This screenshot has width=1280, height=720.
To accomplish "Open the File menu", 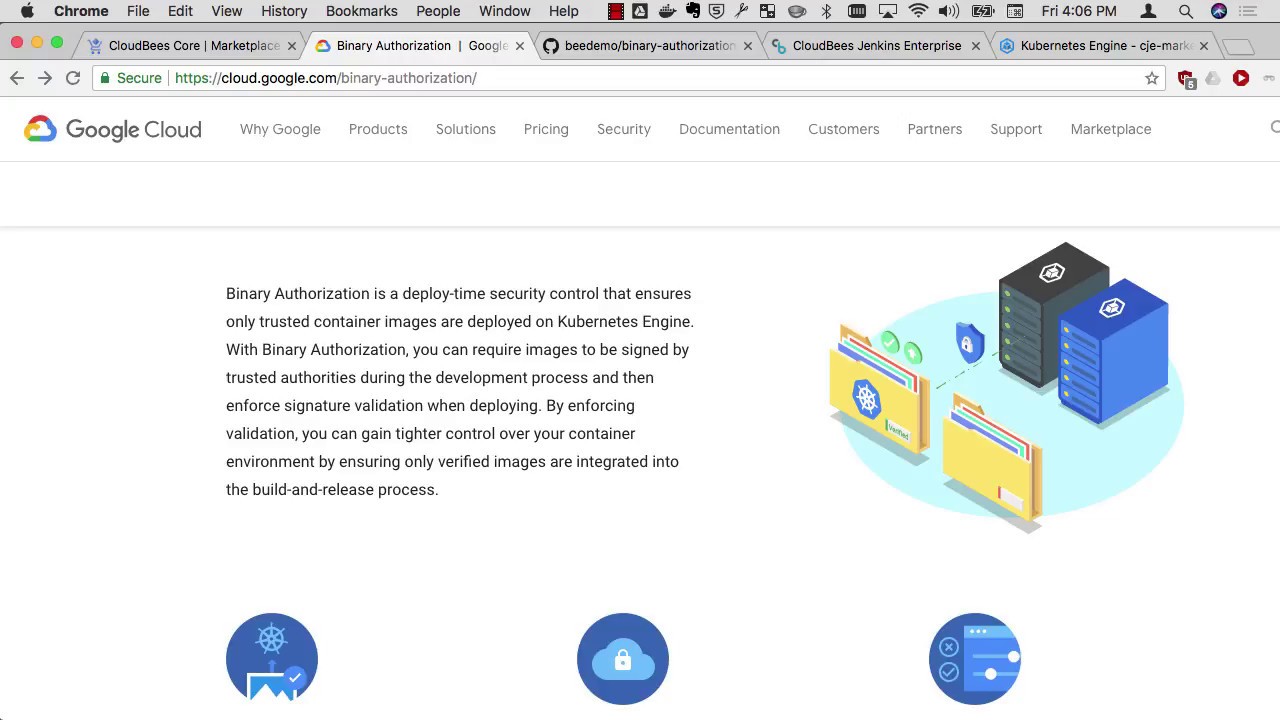I will tap(138, 11).
